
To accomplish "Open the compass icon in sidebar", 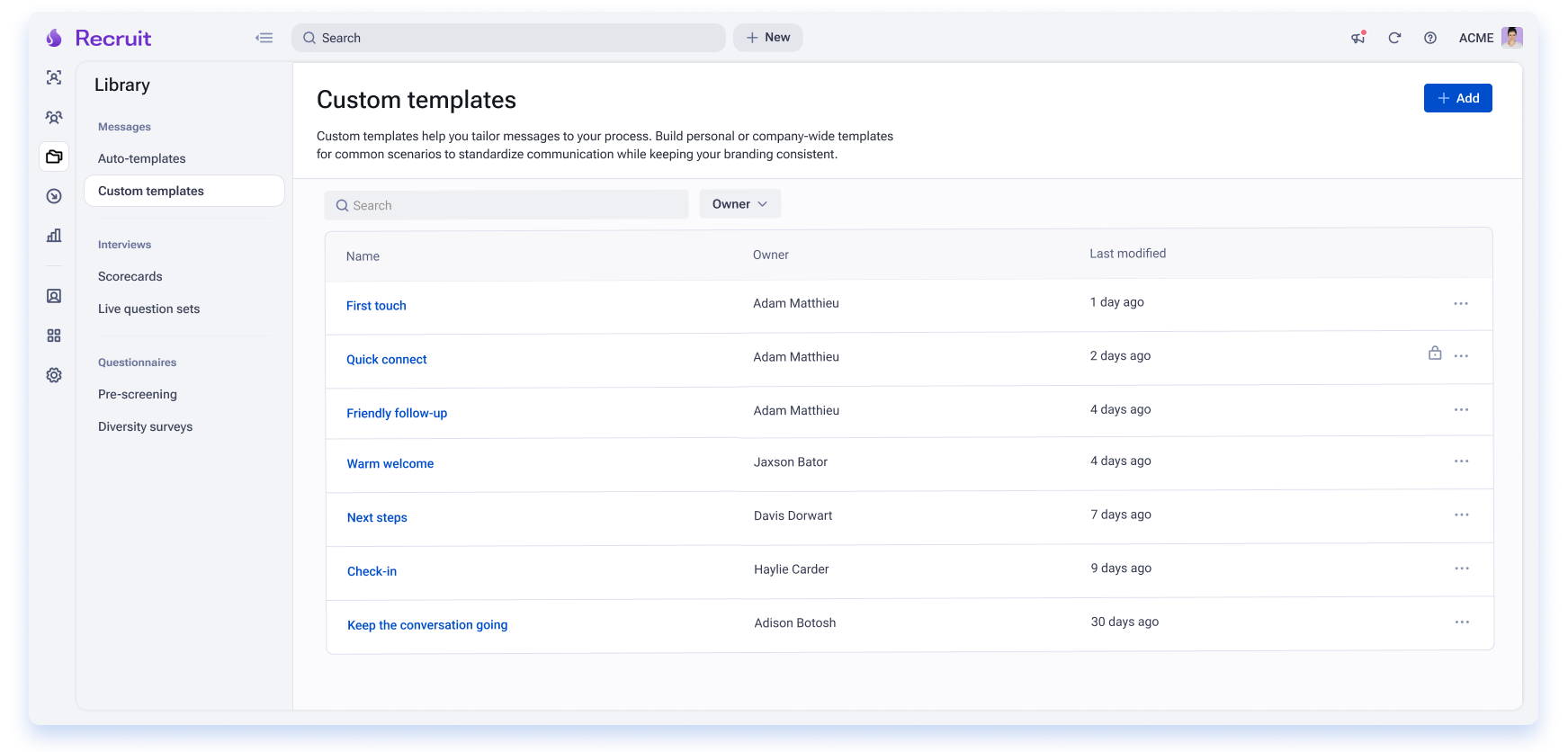I will [54, 196].
